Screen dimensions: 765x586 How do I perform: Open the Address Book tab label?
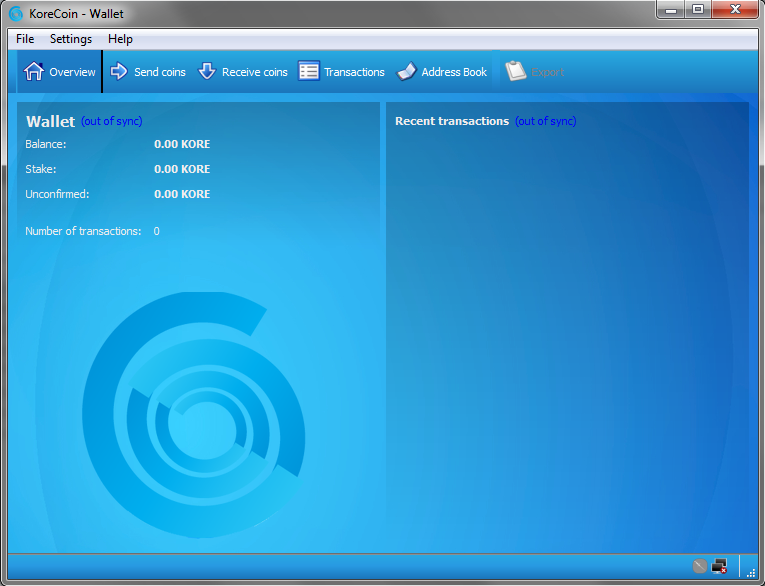[x=454, y=72]
